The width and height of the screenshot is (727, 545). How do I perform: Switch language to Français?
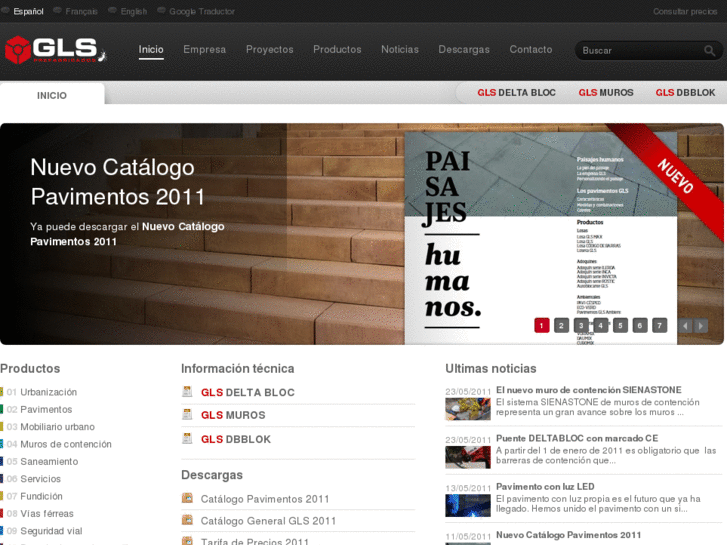click(82, 11)
